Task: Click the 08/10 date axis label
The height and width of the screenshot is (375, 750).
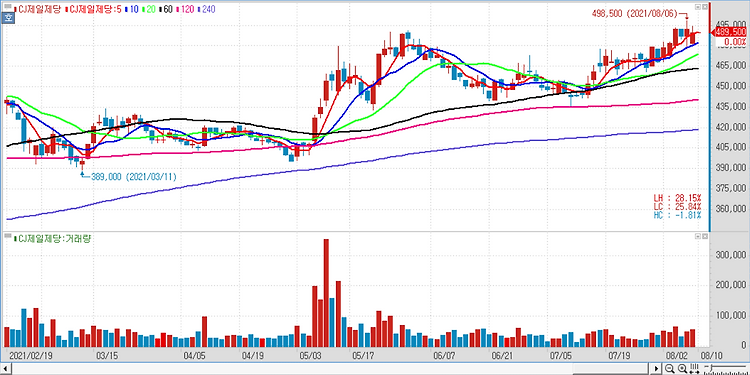Action: pos(711,355)
